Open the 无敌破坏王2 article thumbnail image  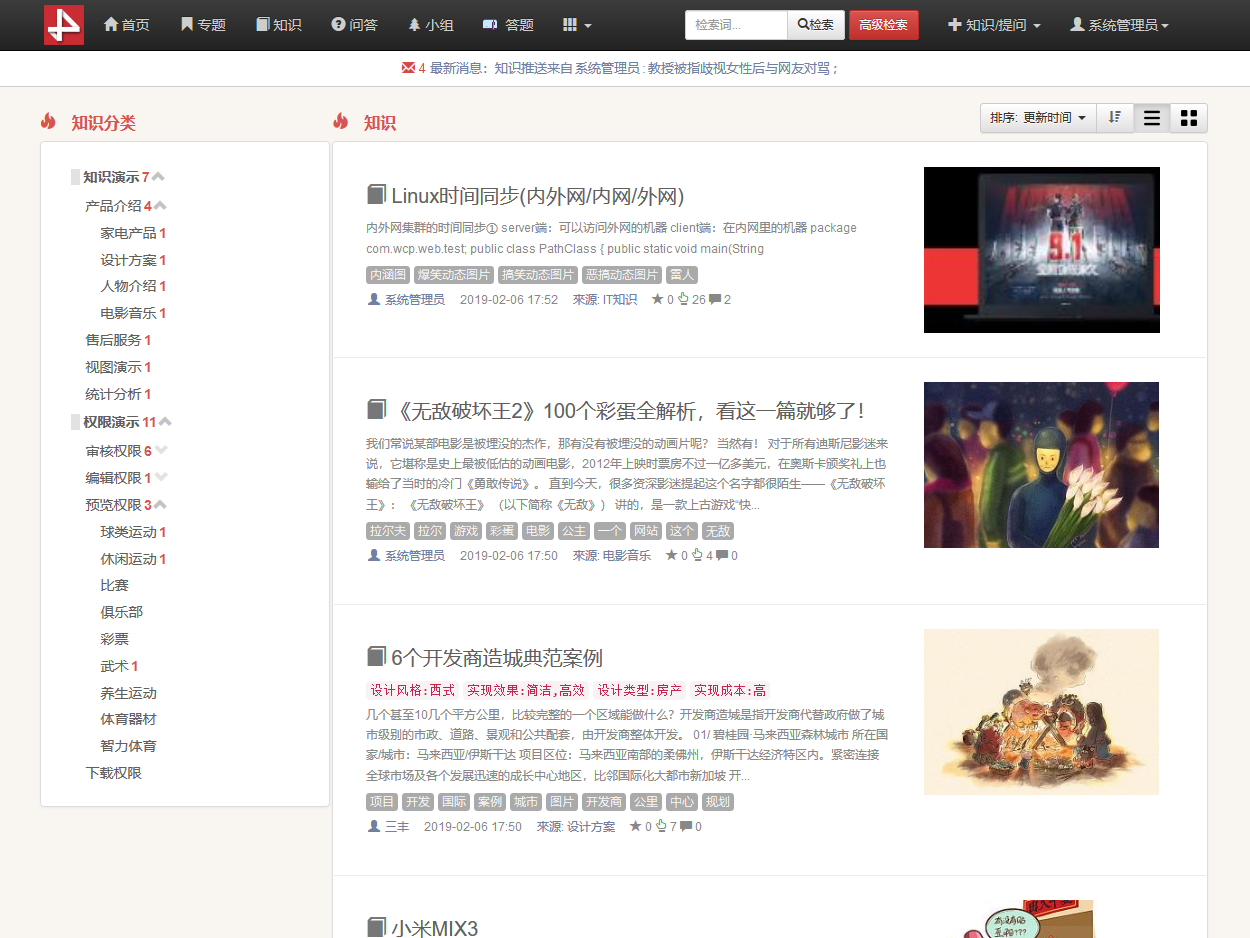1041,465
